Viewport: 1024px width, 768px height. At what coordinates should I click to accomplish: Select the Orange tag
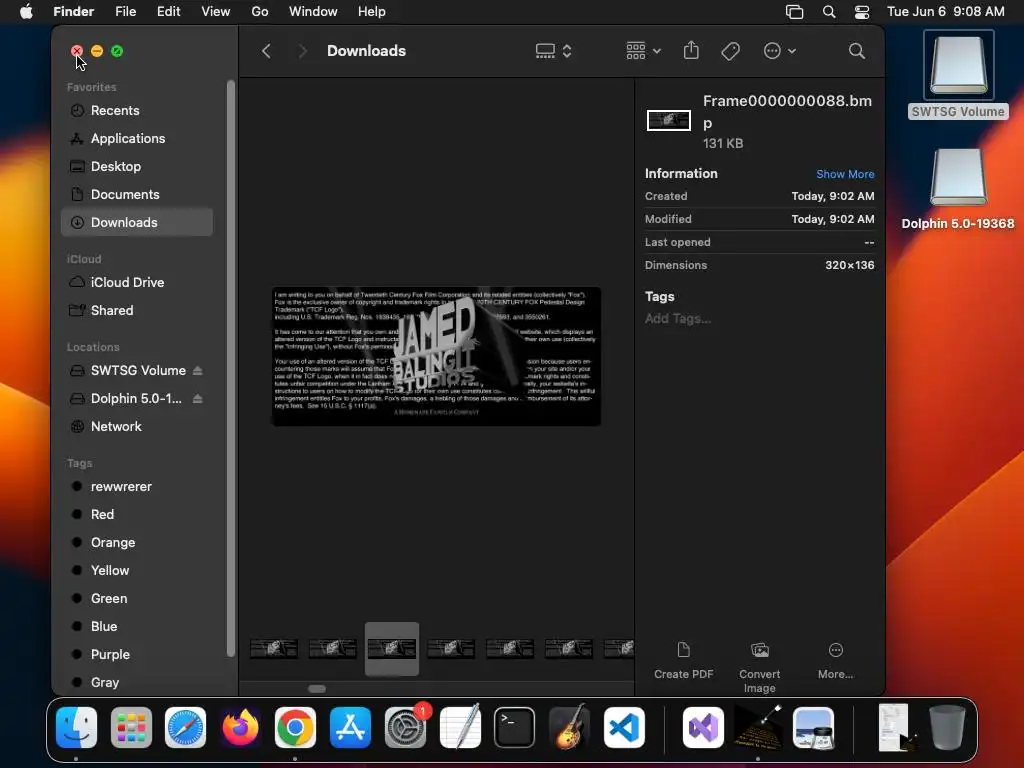pos(136,543)
